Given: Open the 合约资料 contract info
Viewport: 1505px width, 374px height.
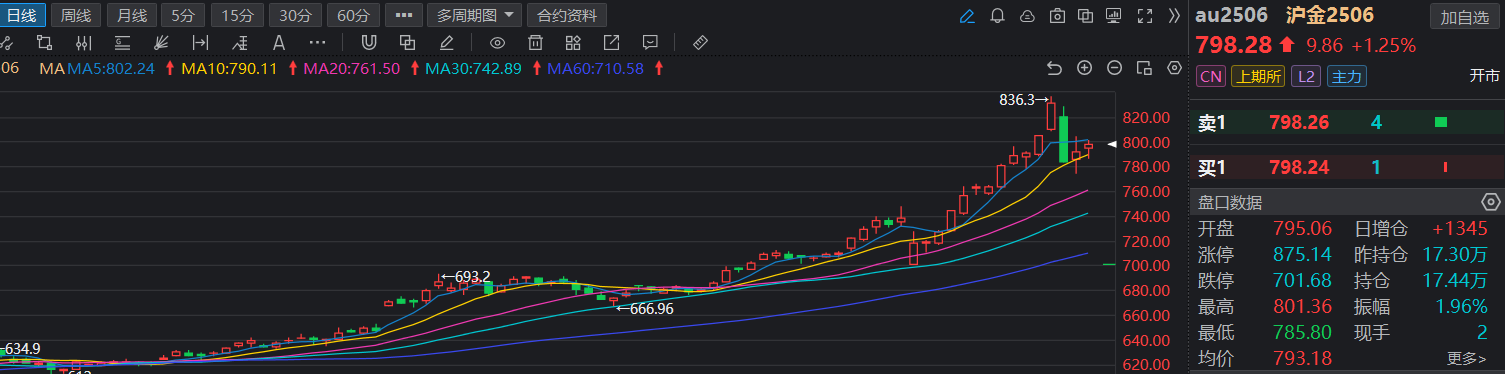Looking at the screenshot, I should (567, 15).
